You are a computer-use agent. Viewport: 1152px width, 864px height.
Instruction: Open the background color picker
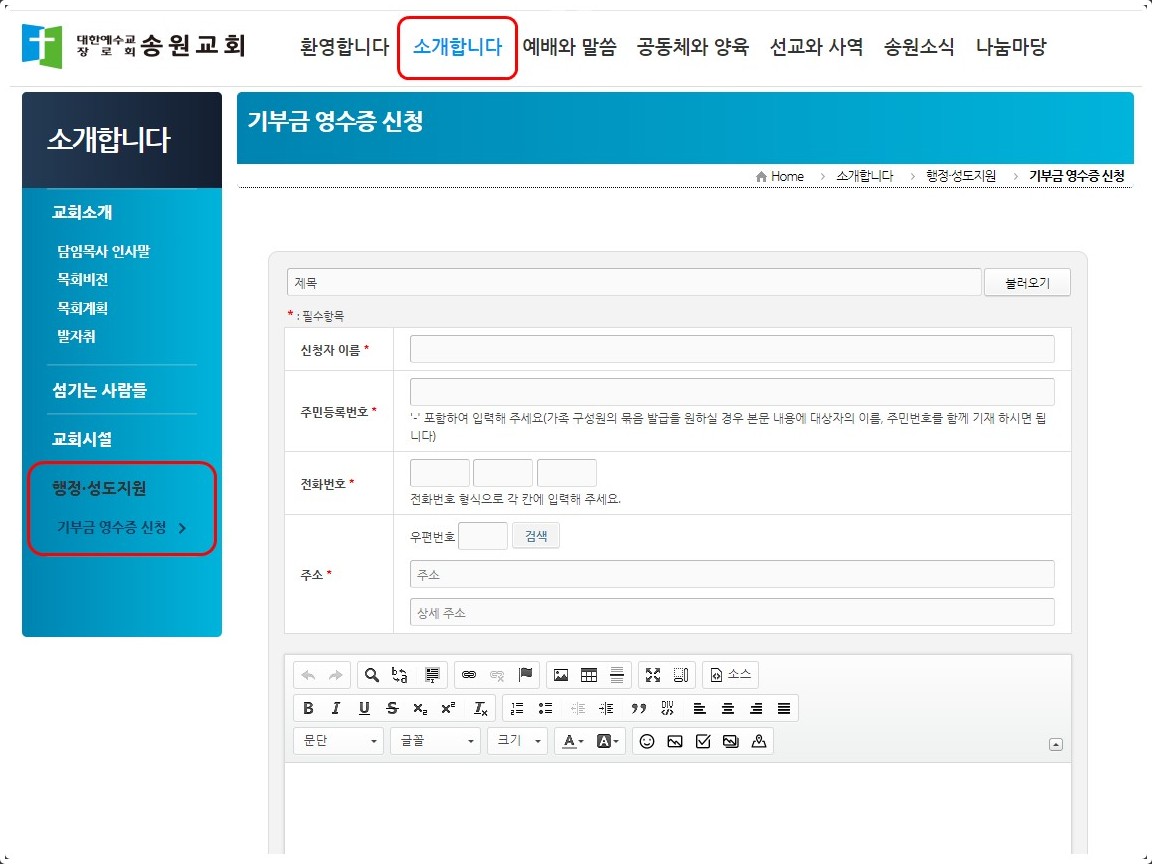tap(607, 741)
